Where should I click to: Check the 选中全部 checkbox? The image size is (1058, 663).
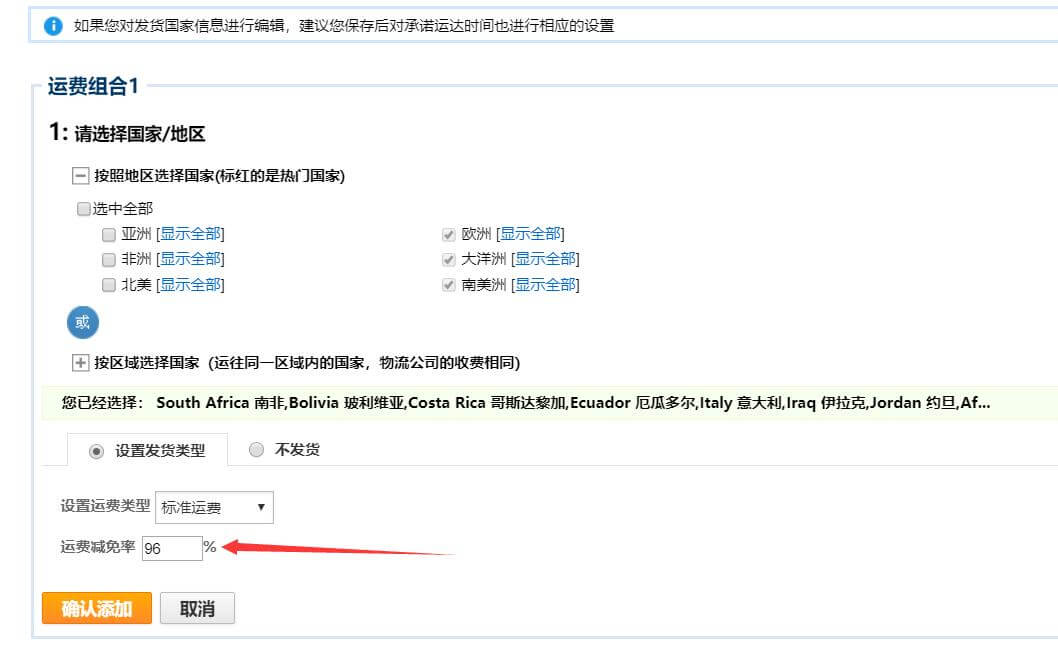84,210
